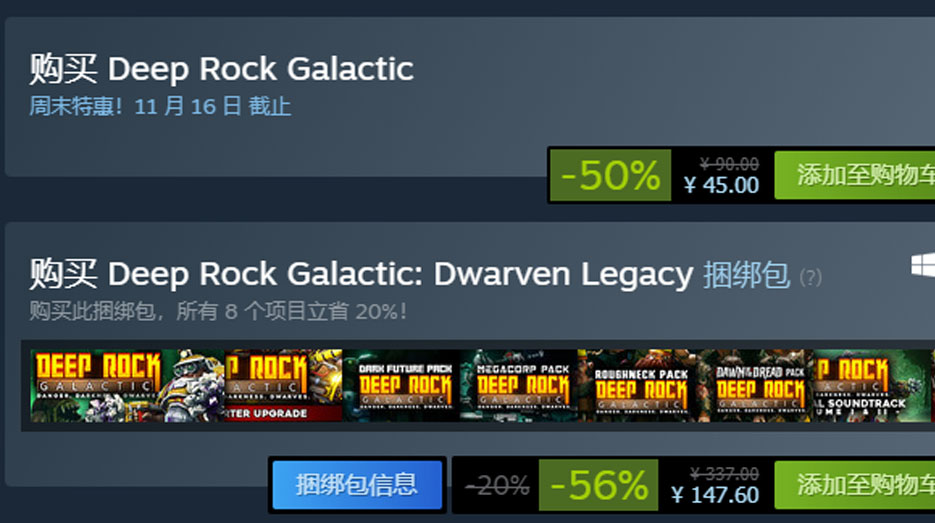The width and height of the screenshot is (935, 523).
Task: Open the Dark Future Pack thumbnail
Action: tap(401, 386)
